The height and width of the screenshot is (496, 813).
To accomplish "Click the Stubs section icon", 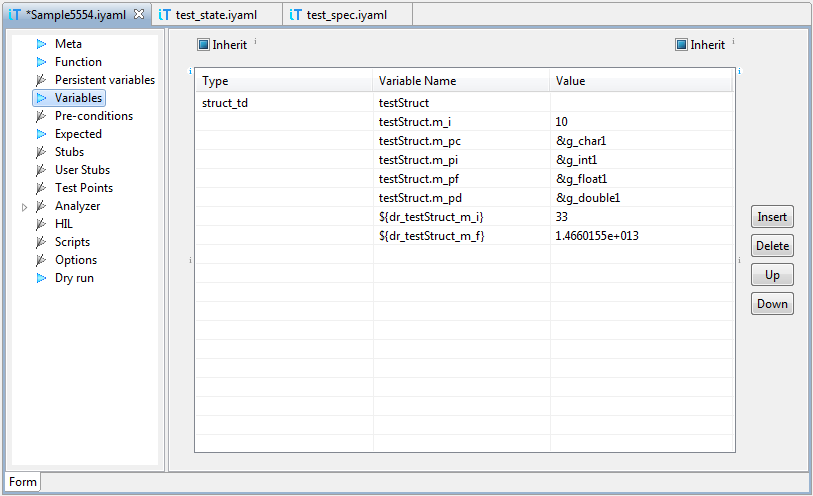I will (x=41, y=152).
